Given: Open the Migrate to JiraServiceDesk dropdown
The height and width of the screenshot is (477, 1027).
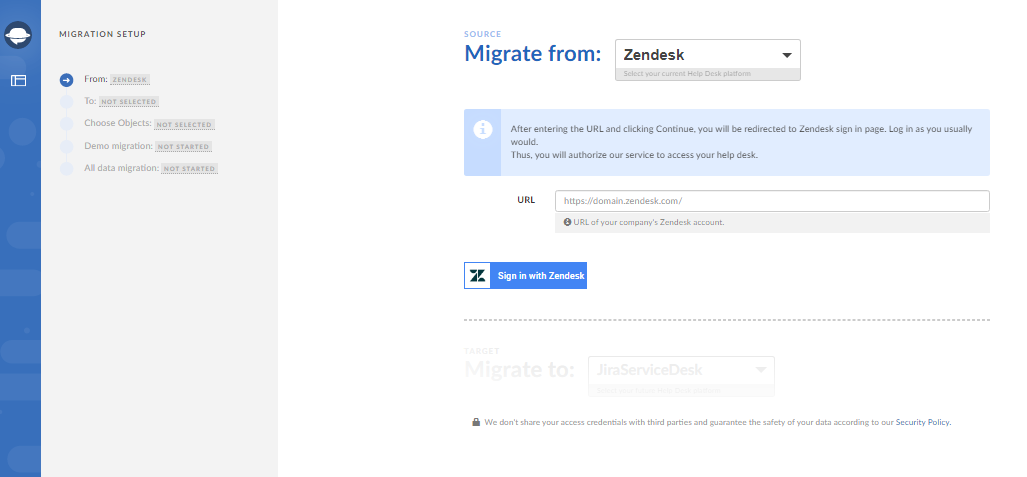Looking at the screenshot, I should 682,371.
